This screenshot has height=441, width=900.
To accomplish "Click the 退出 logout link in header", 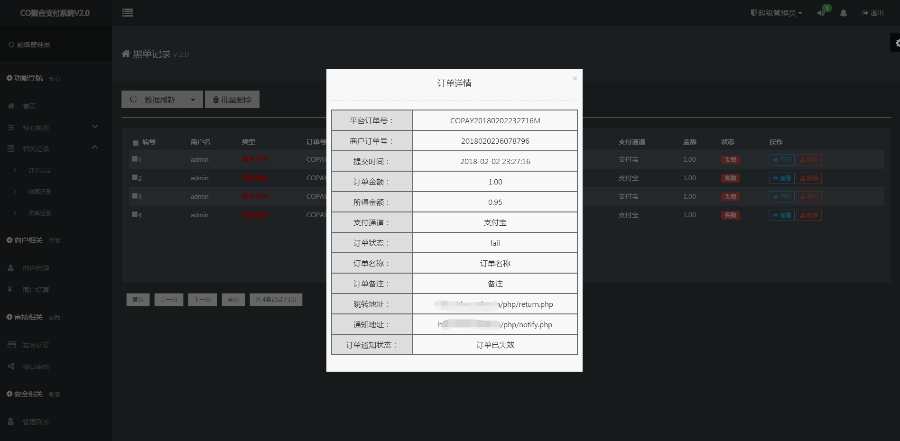I will [872, 13].
